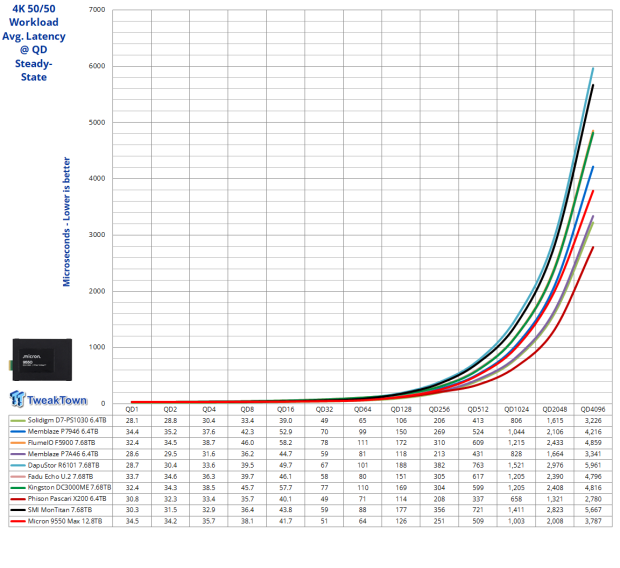Click the Solidigm D7-PS1030 legend color marker

coord(21,422)
